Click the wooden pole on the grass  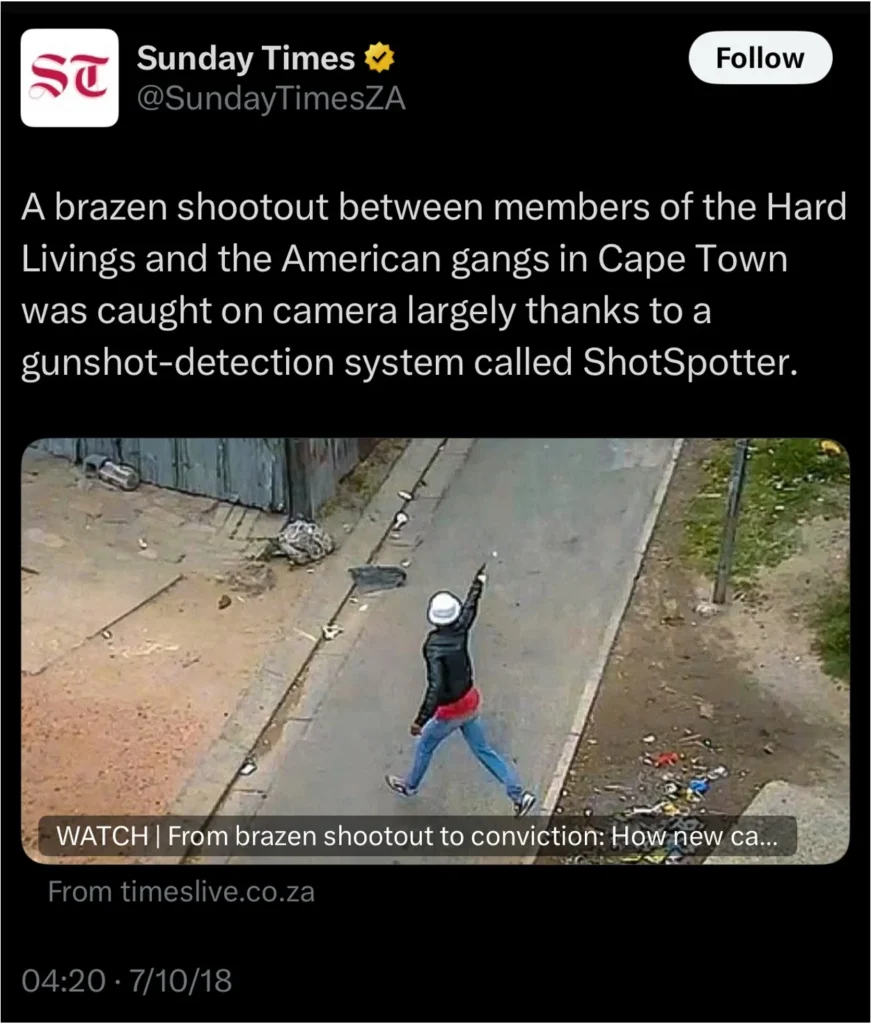coord(730,520)
